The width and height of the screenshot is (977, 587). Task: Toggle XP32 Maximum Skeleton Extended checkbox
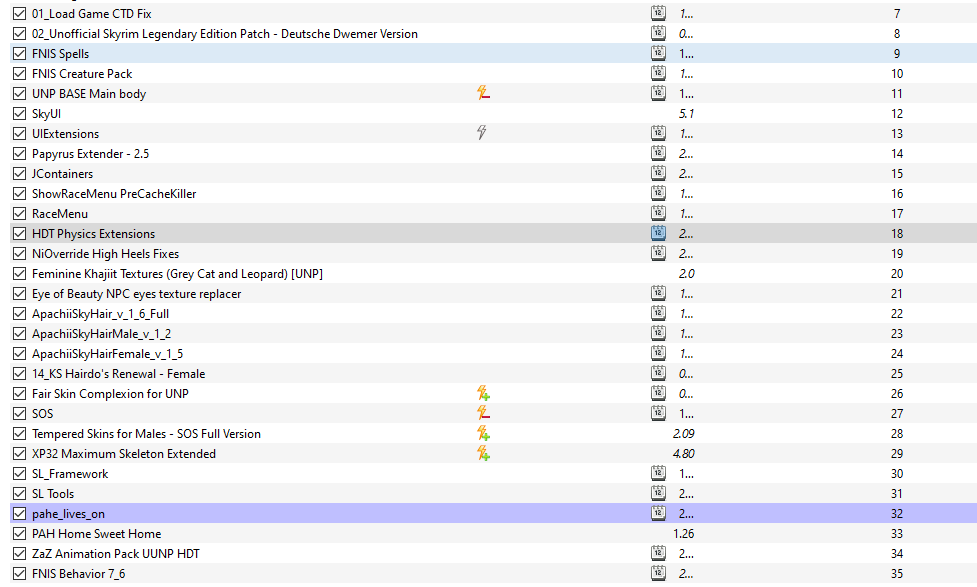[19, 453]
